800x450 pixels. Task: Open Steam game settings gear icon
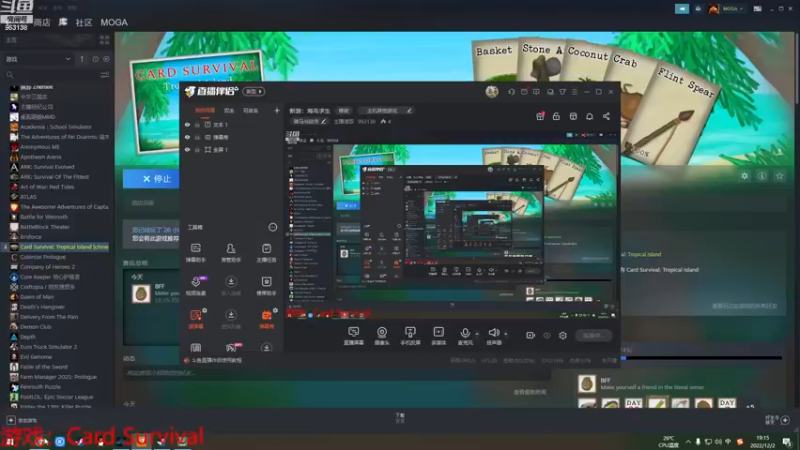745,176
